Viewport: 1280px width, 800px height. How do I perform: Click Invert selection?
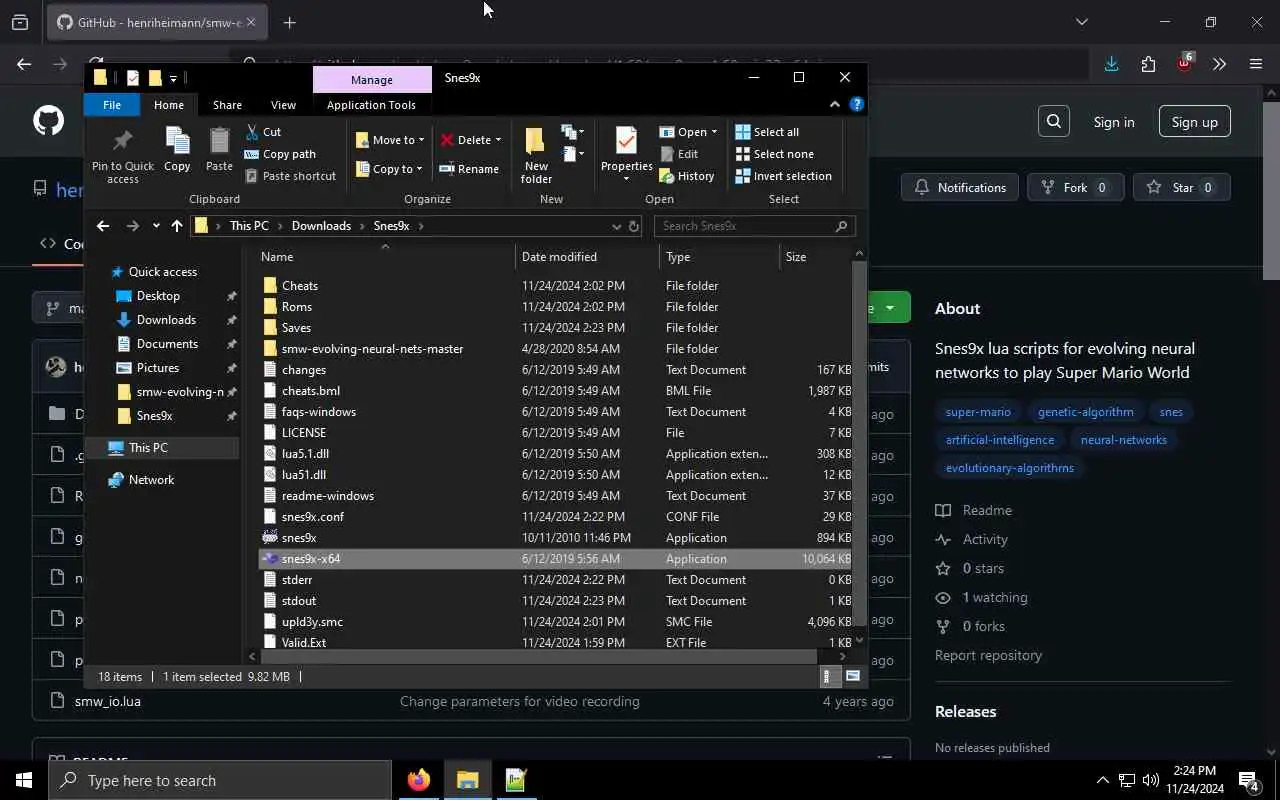(783, 176)
